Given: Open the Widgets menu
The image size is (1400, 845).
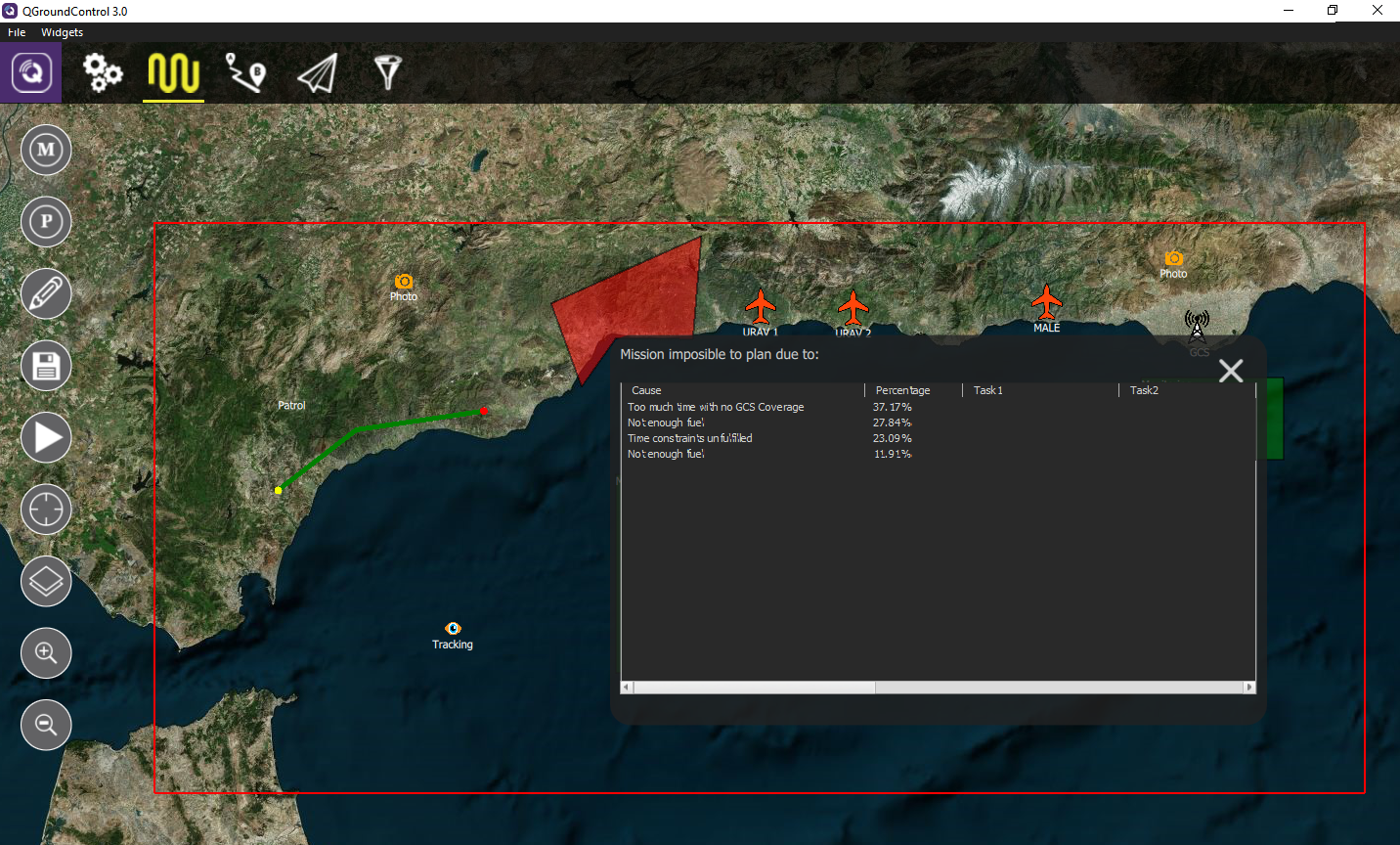Looking at the screenshot, I should pos(62,32).
